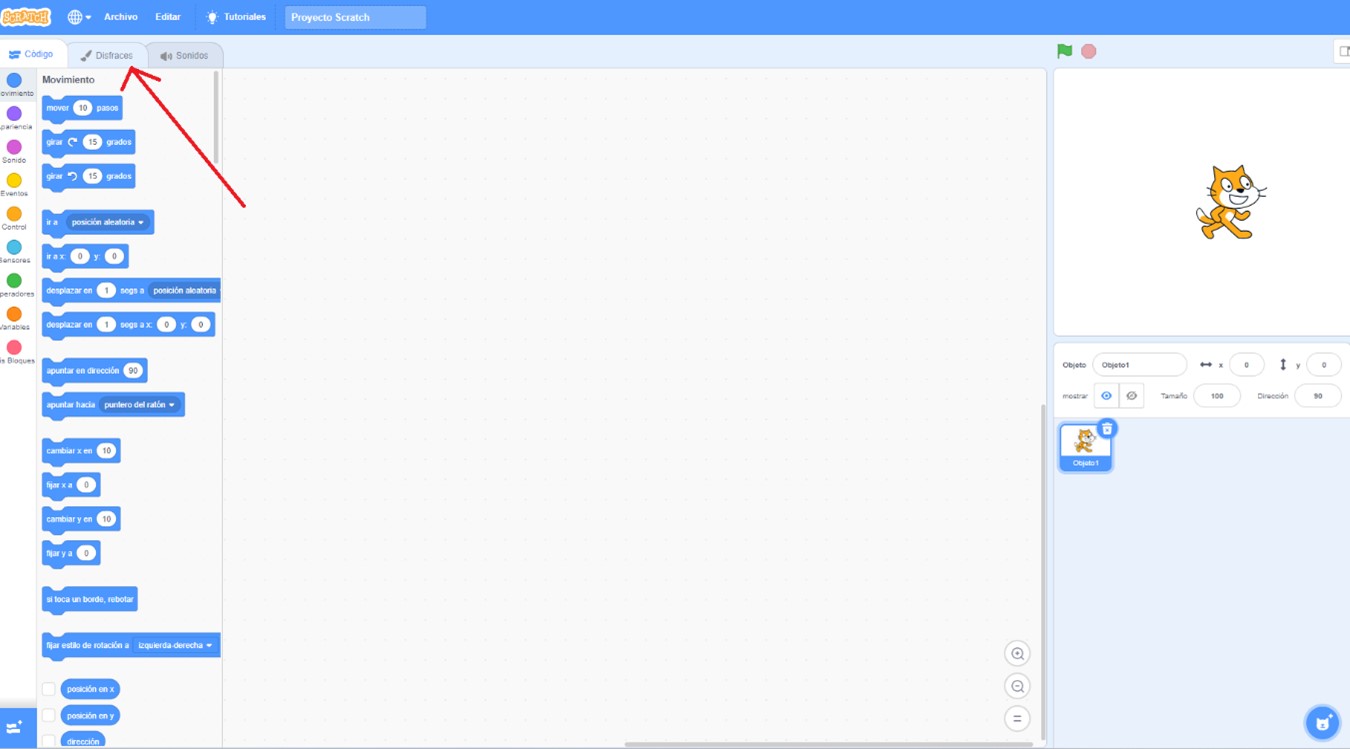Image resolution: width=1350 pixels, height=749 pixels.
Task: Zoom out on the code workspace
Action: coord(1017,687)
